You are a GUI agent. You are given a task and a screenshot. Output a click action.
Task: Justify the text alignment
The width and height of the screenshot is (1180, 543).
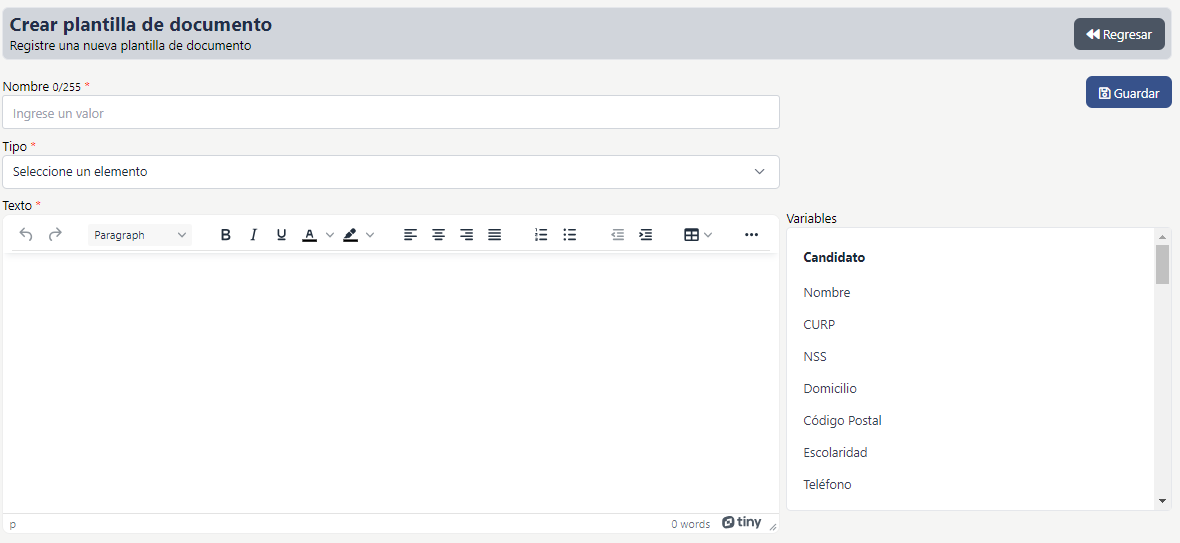click(x=494, y=235)
